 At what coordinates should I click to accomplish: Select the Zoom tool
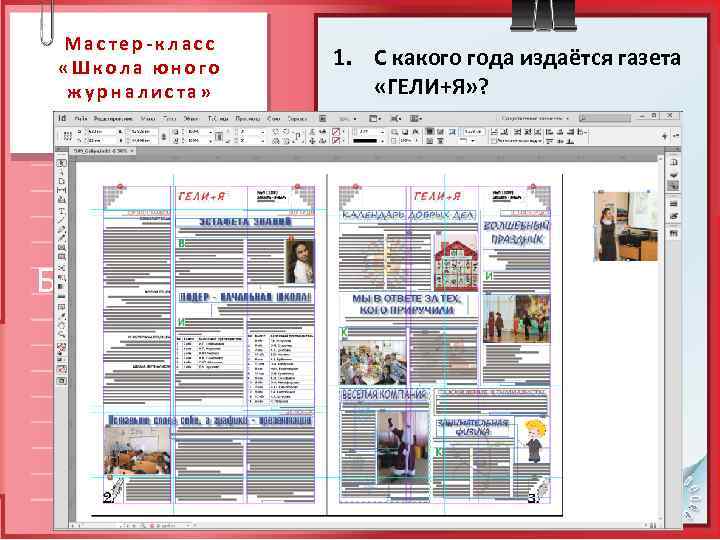pos(61,335)
